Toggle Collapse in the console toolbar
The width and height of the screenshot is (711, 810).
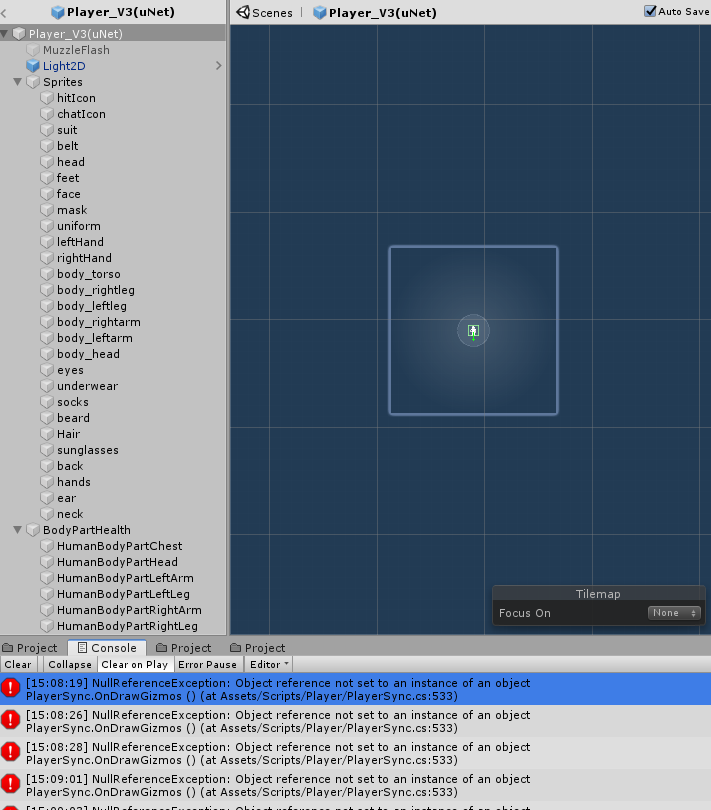click(x=70, y=665)
